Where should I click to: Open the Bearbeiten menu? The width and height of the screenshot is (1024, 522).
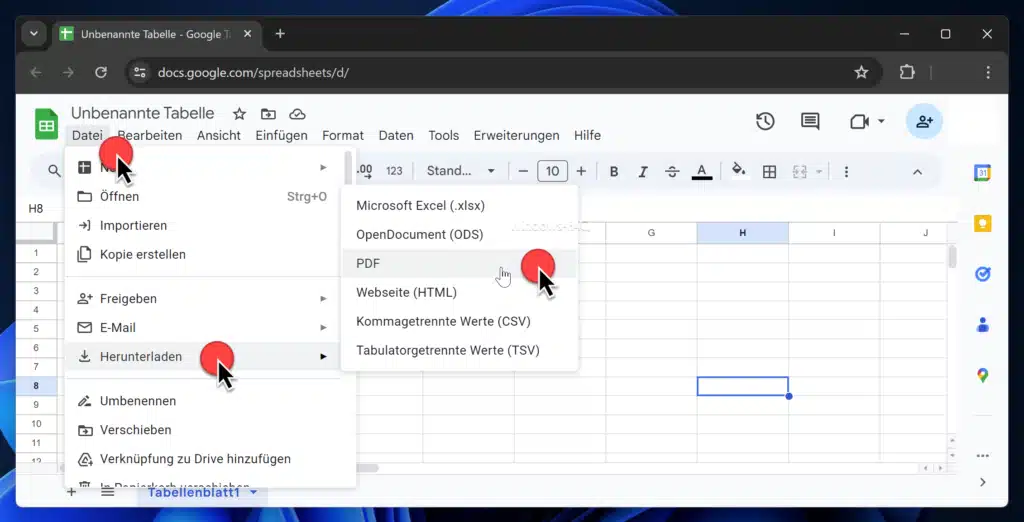tap(150, 136)
